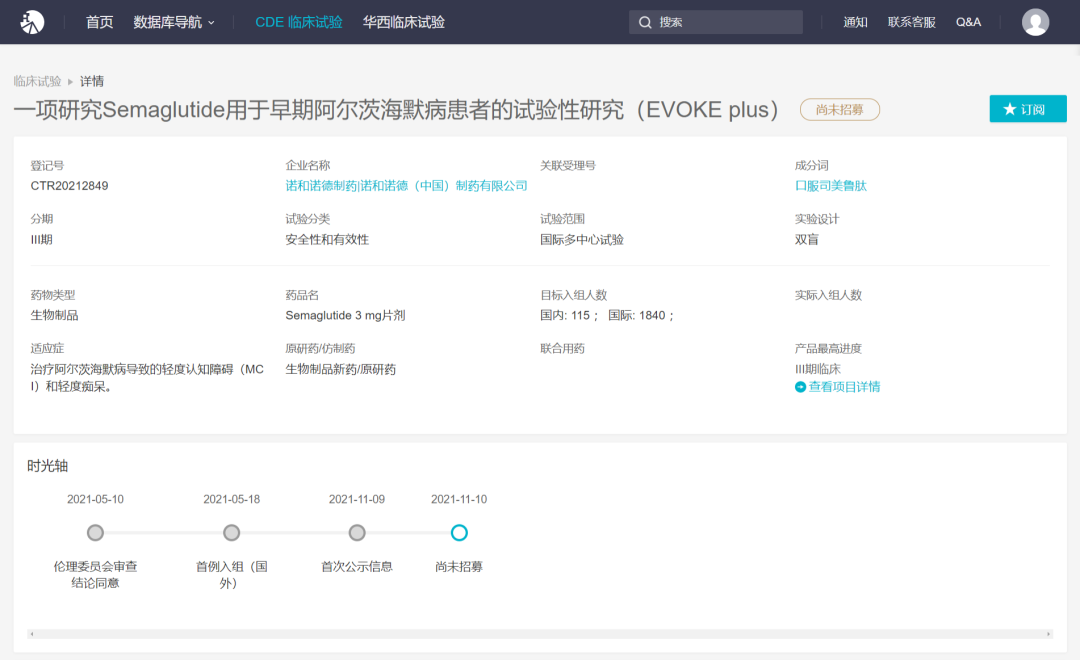This screenshot has height=660, width=1080.
Task: Click the site logo in top bar
Action: click(32, 22)
